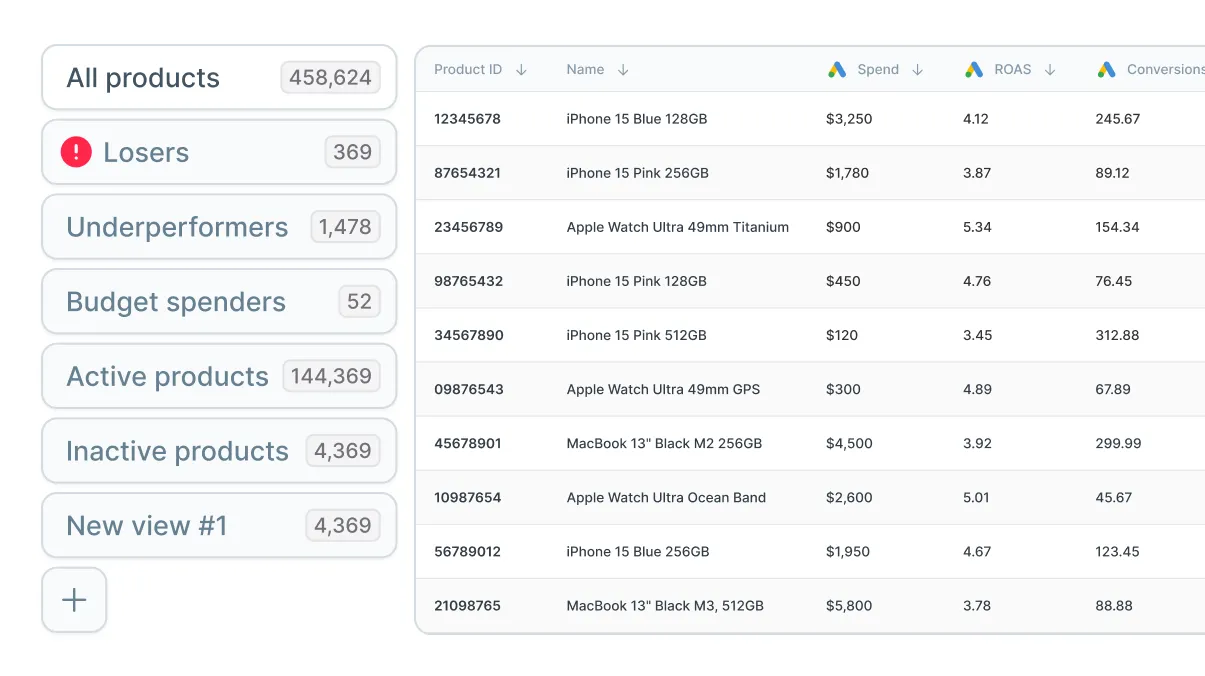Select product ID 87654321
This screenshot has height=676, width=1205.
click(x=467, y=173)
